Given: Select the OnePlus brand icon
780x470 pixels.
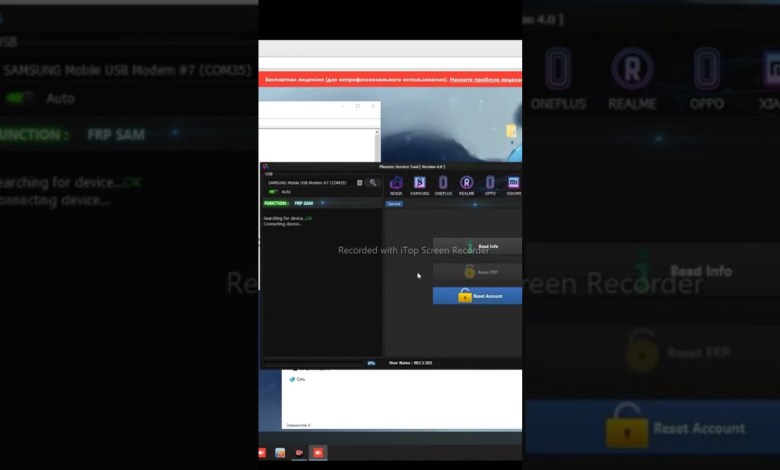Looking at the screenshot, I should tap(443, 186).
